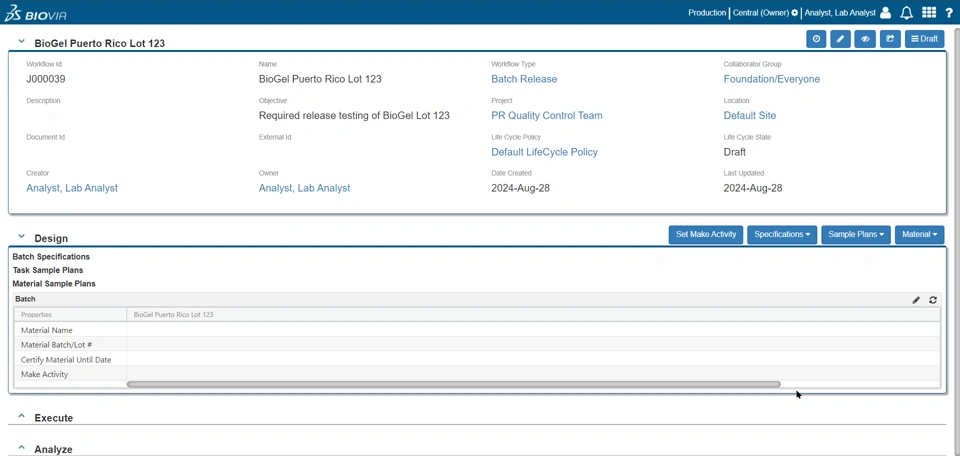Open the Foundation/Everyone collaborator group link
Image resolution: width=960 pixels, height=456 pixels.
tap(771, 79)
